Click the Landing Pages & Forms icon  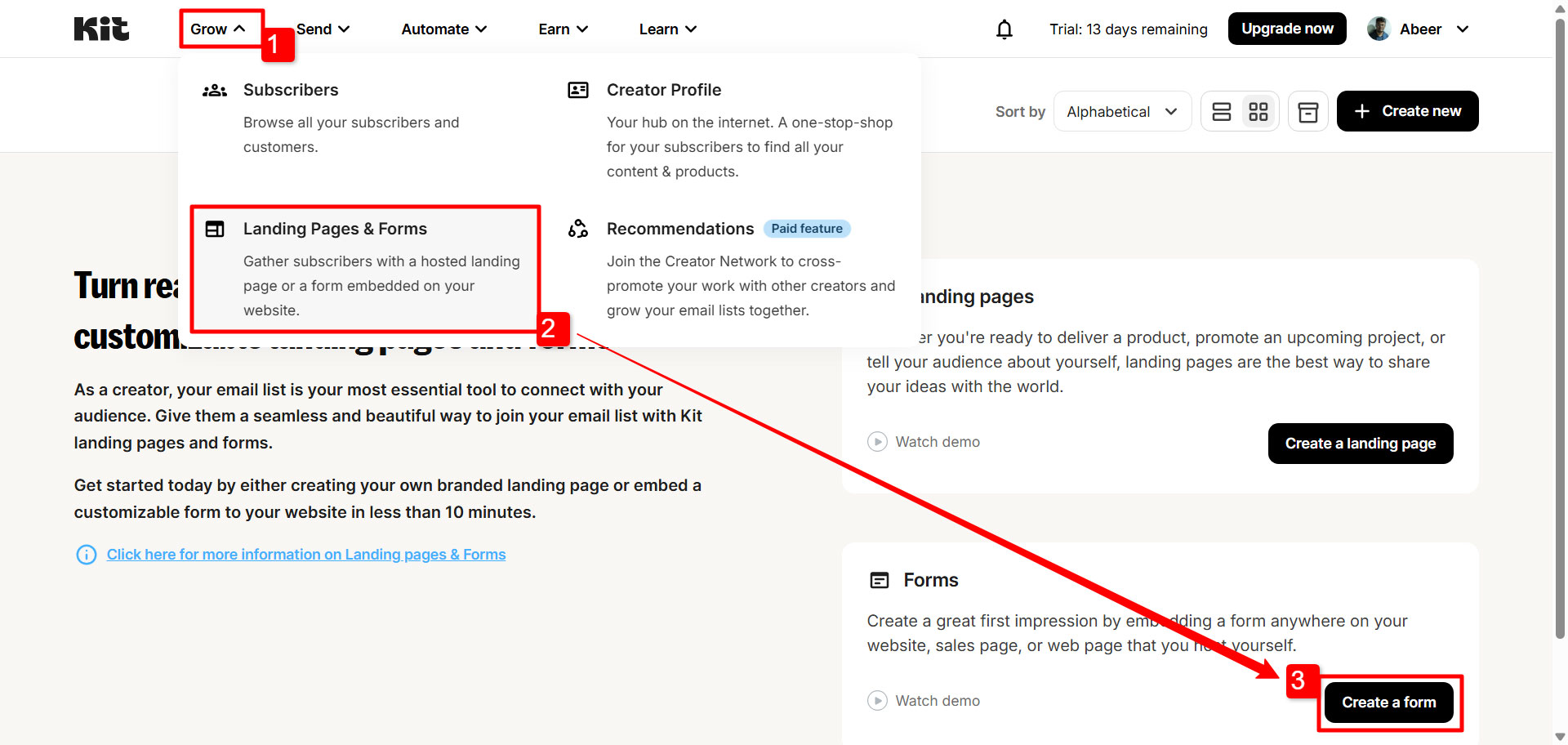(x=215, y=229)
